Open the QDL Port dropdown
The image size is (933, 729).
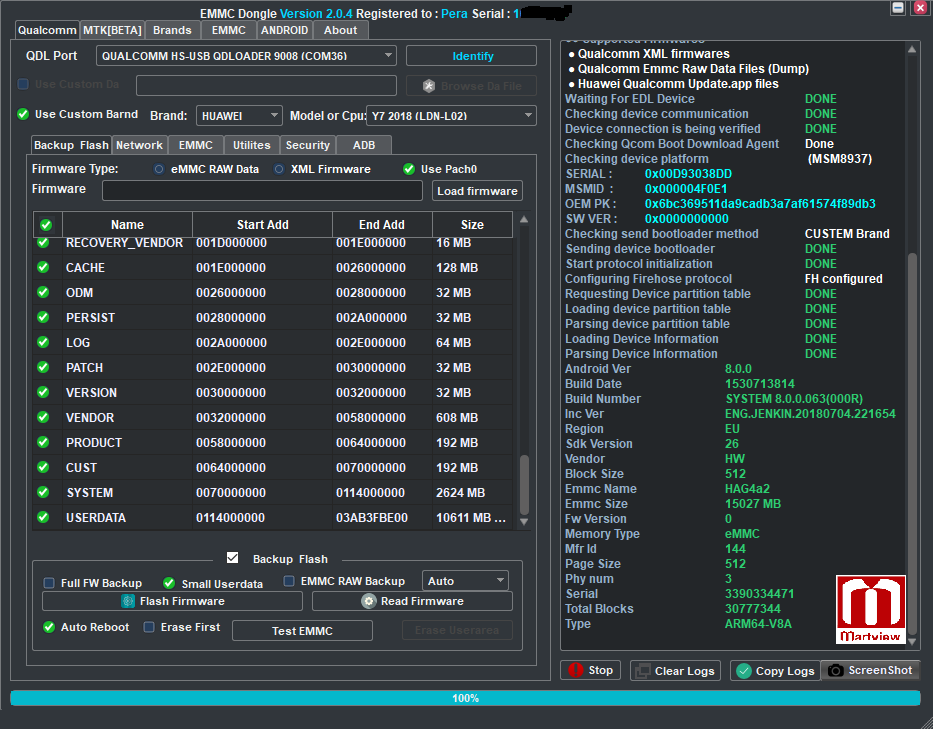[246, 56]
